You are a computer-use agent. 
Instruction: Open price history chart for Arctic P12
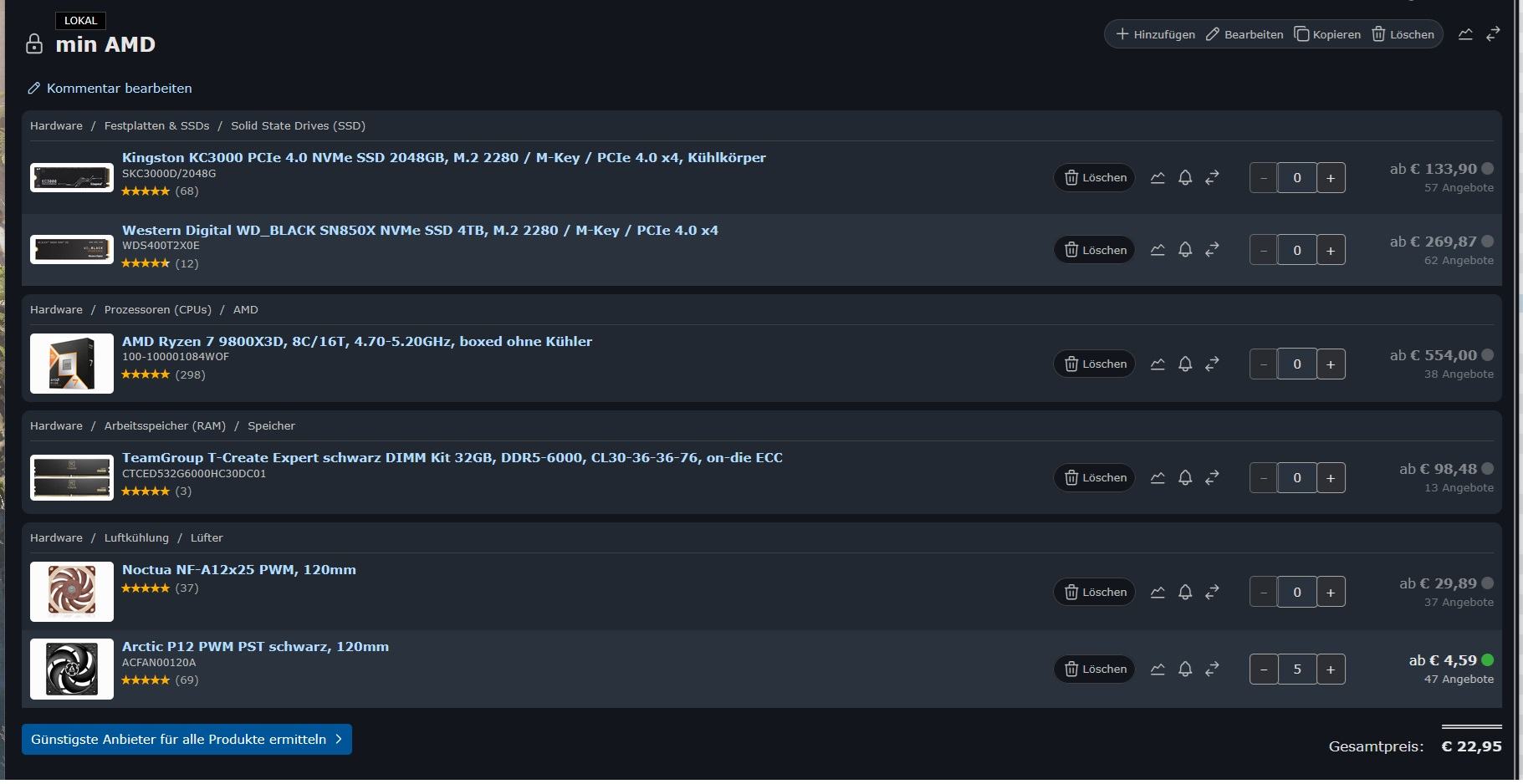[x=1158, y=669]
